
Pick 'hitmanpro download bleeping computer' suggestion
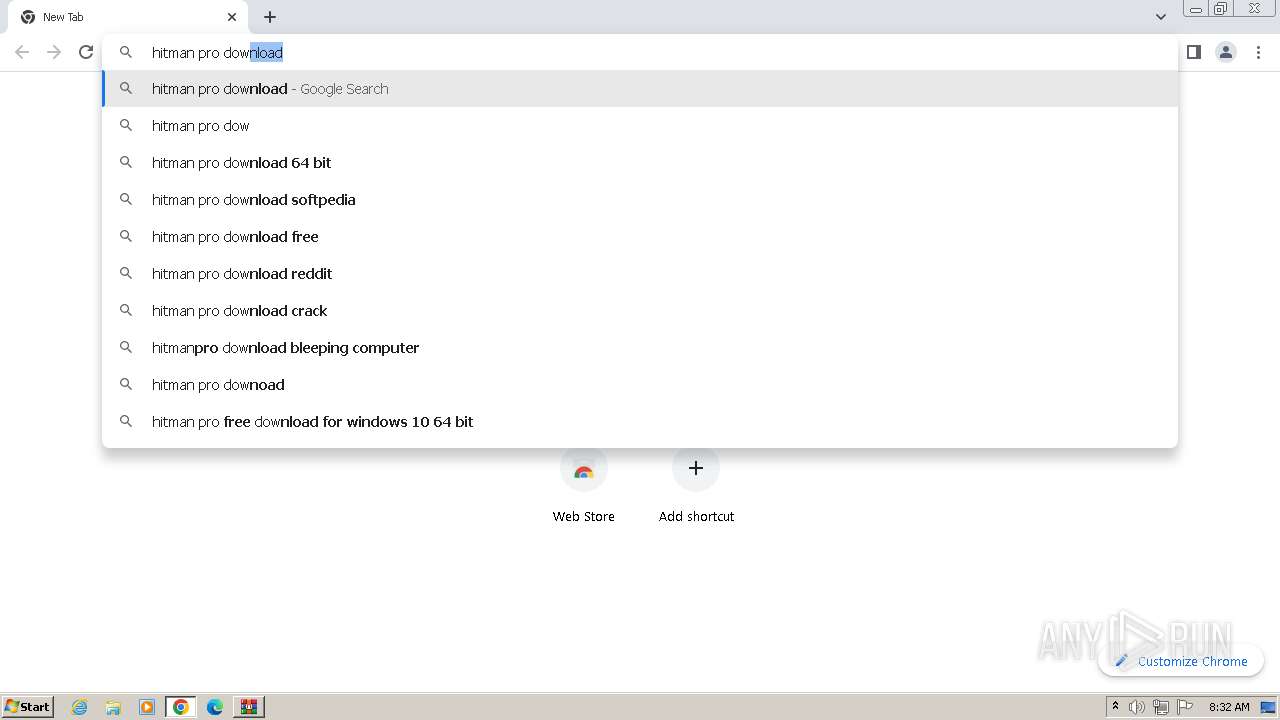[640, 348]
